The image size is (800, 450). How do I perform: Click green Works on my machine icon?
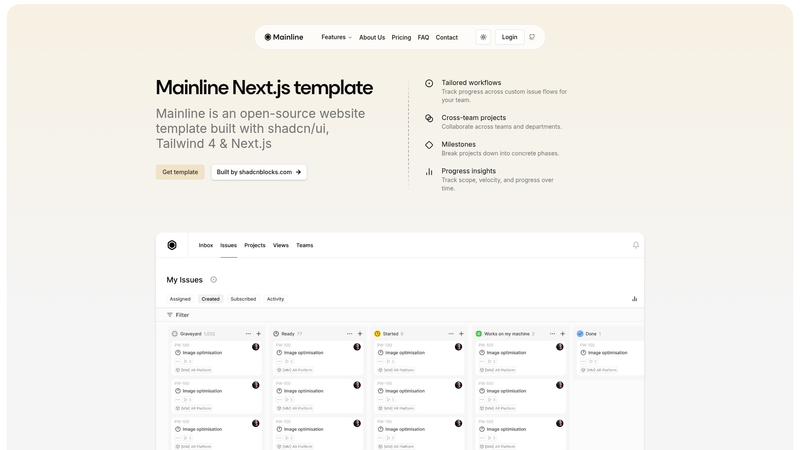[x=479, y=334]
